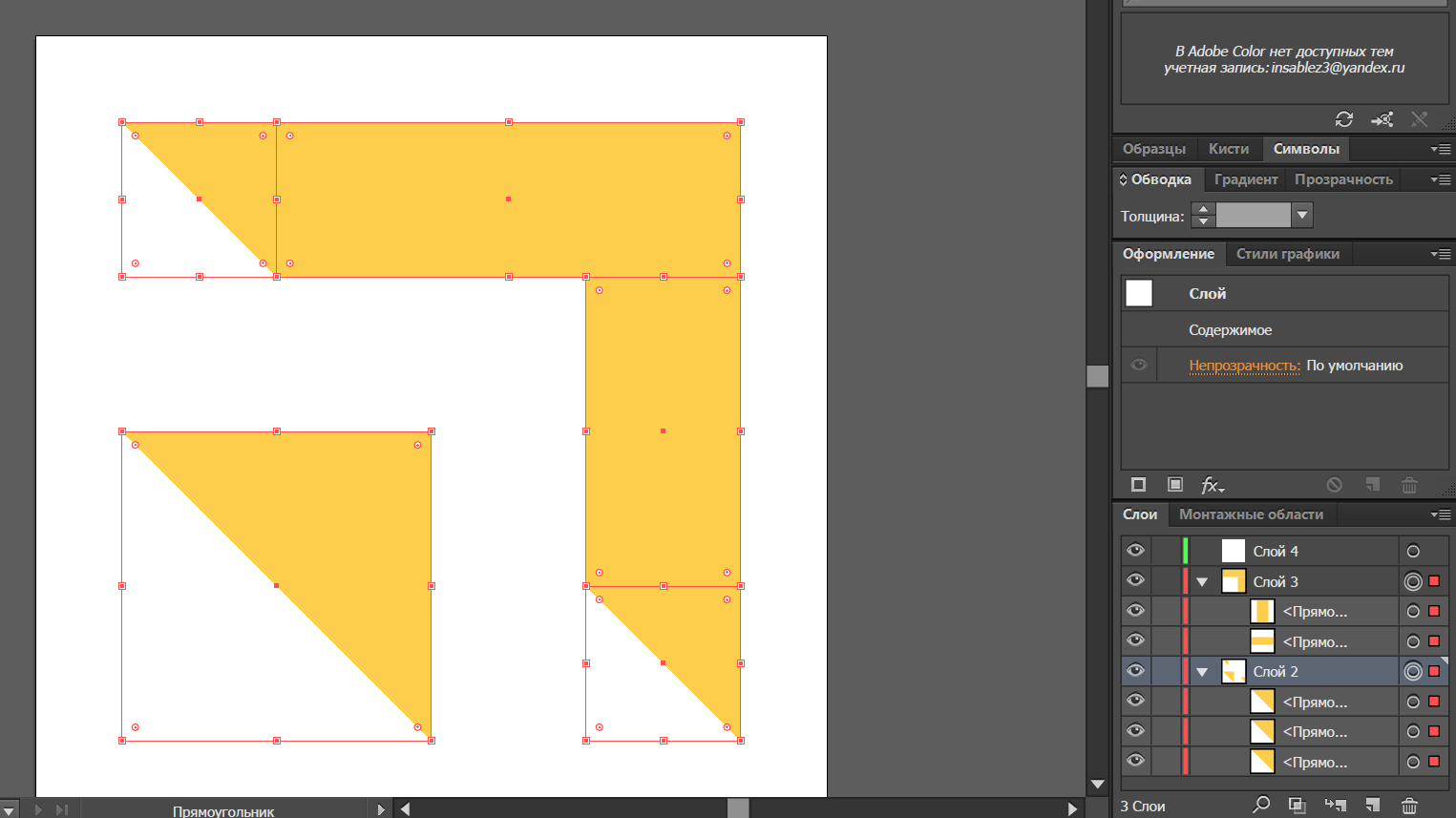Open the Appearance panel flyout menu
The image size is (1456, 818).
[1441, 254]
